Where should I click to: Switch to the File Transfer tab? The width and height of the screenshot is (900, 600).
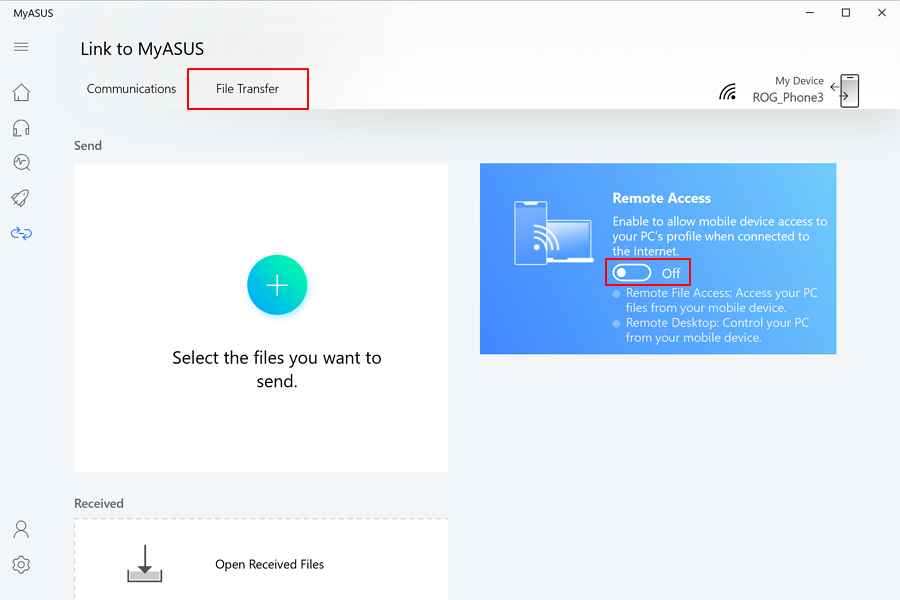click(x=247, y=89)
